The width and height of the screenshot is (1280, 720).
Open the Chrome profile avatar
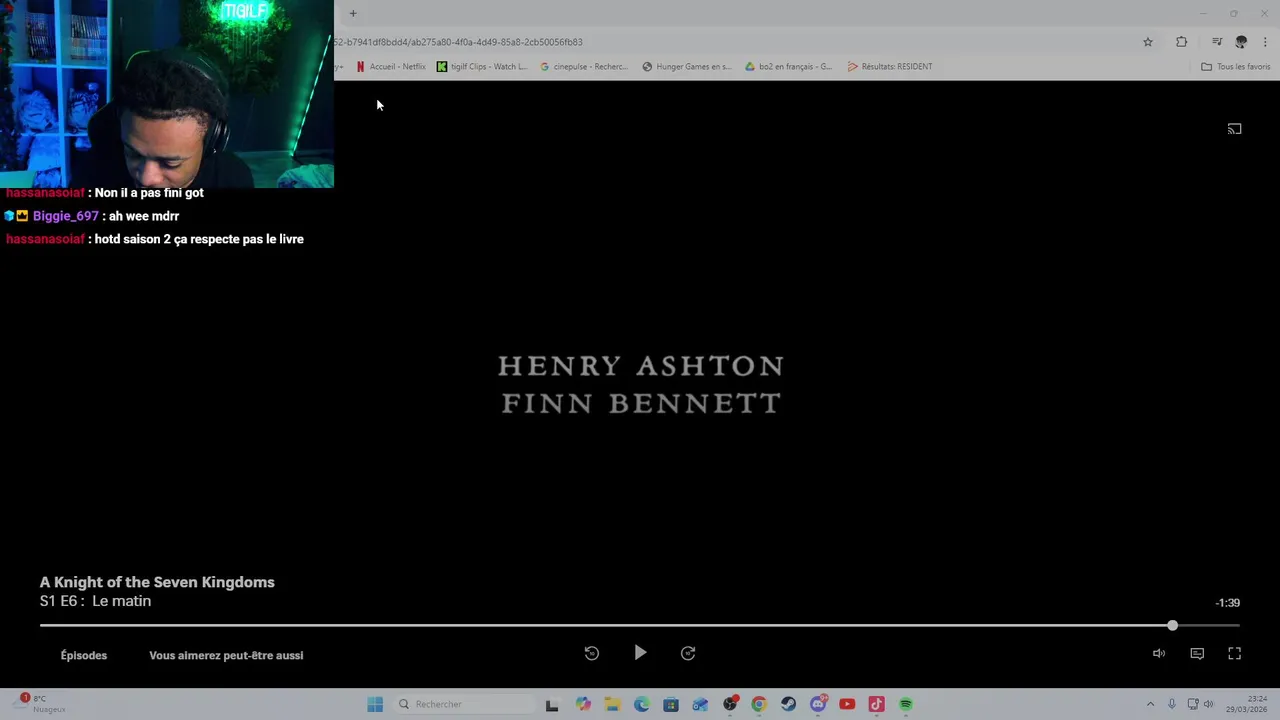tap(1241, 42)
